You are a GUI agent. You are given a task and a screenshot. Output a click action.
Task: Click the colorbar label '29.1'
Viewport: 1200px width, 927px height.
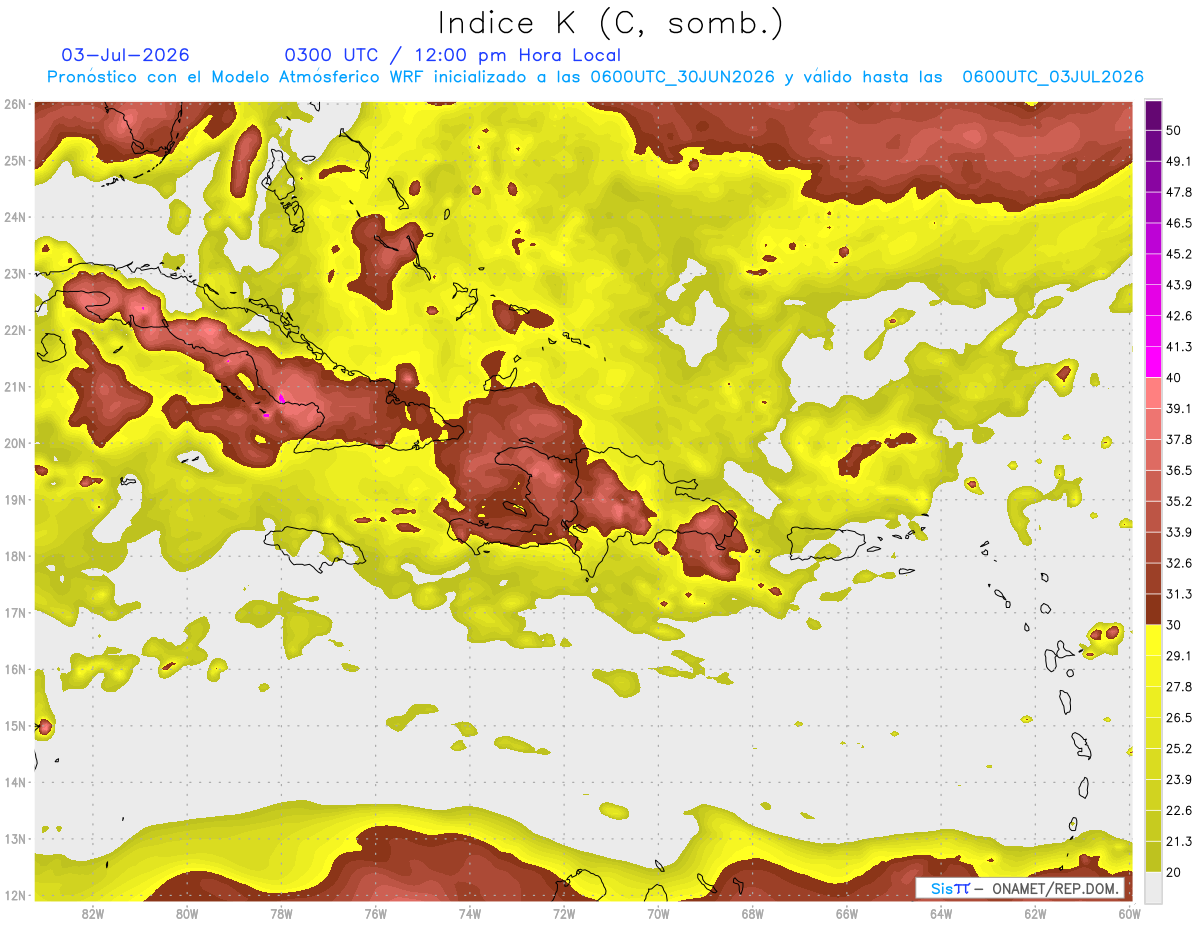pyautogui.click(x=1180, y=655)
